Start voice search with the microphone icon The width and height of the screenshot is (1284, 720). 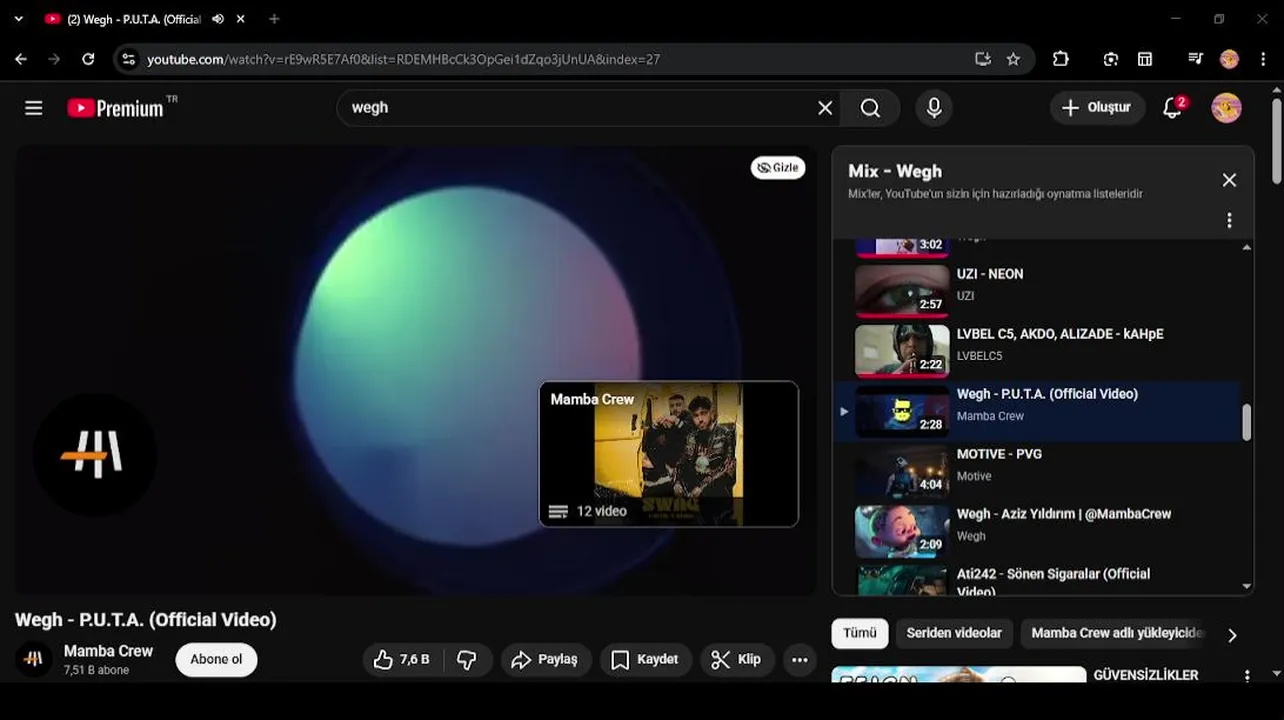(934, 108)
